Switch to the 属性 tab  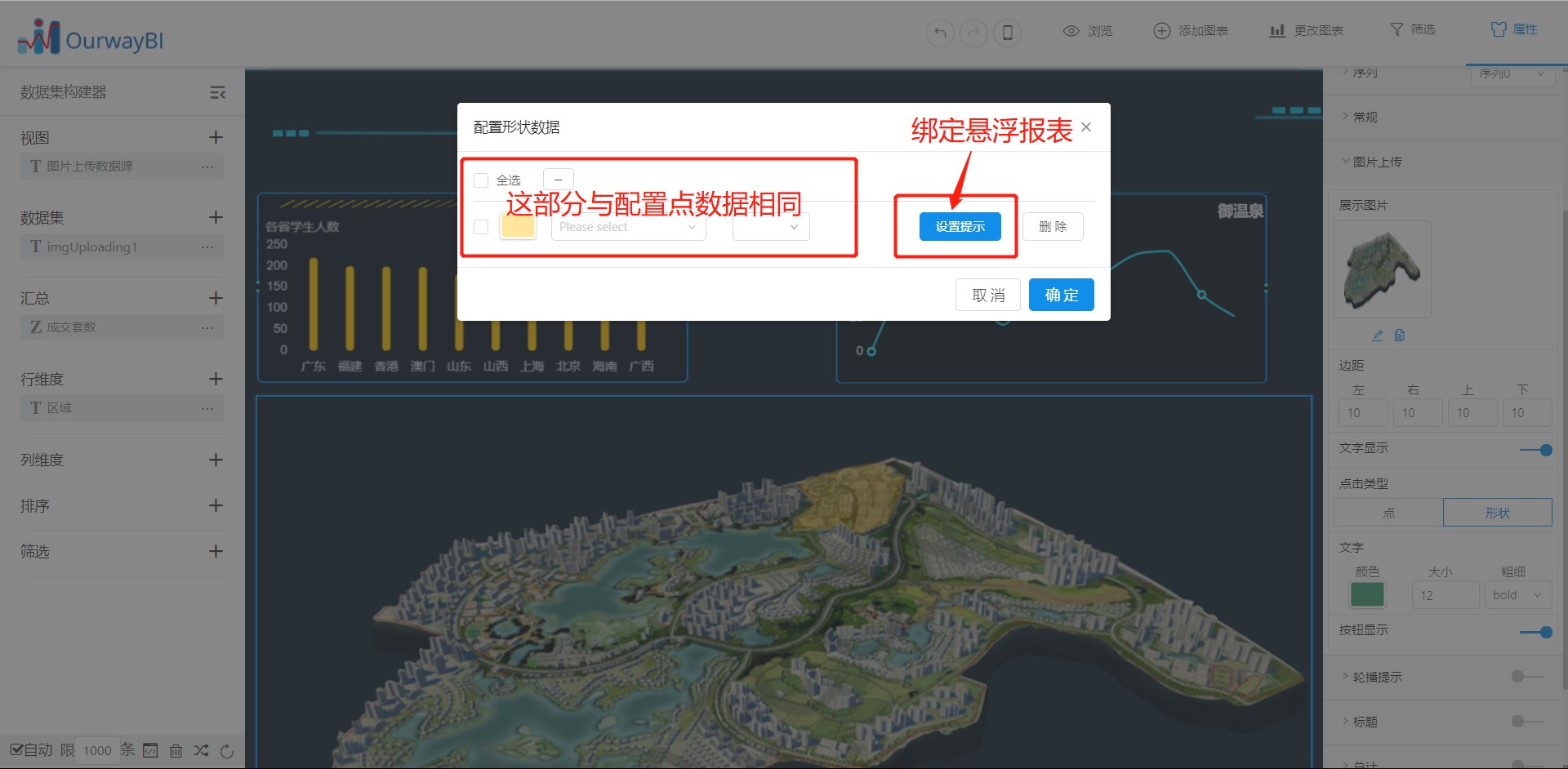1515,29
